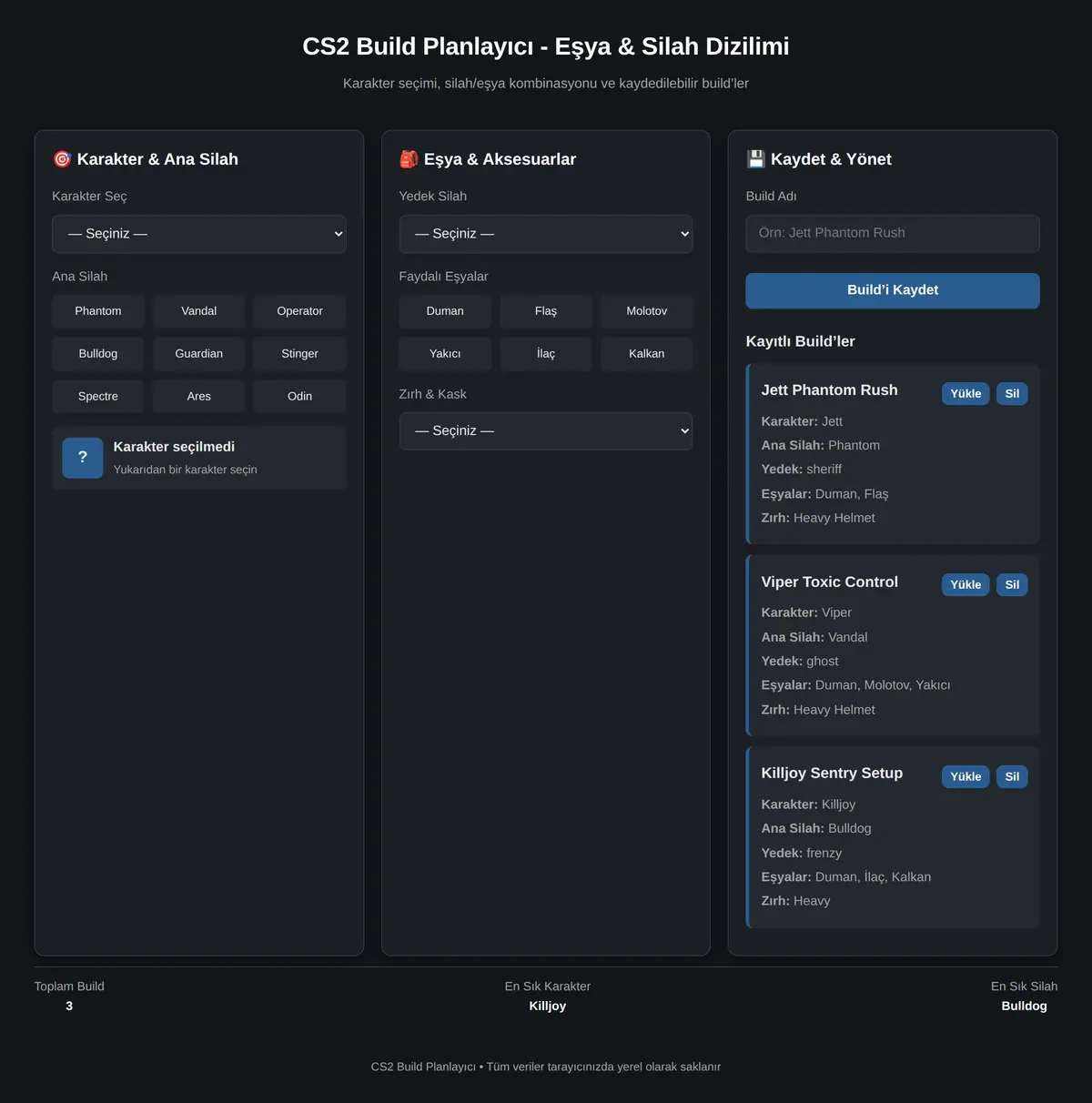Open the Yedek Silah dropdown

click(546, 234)
